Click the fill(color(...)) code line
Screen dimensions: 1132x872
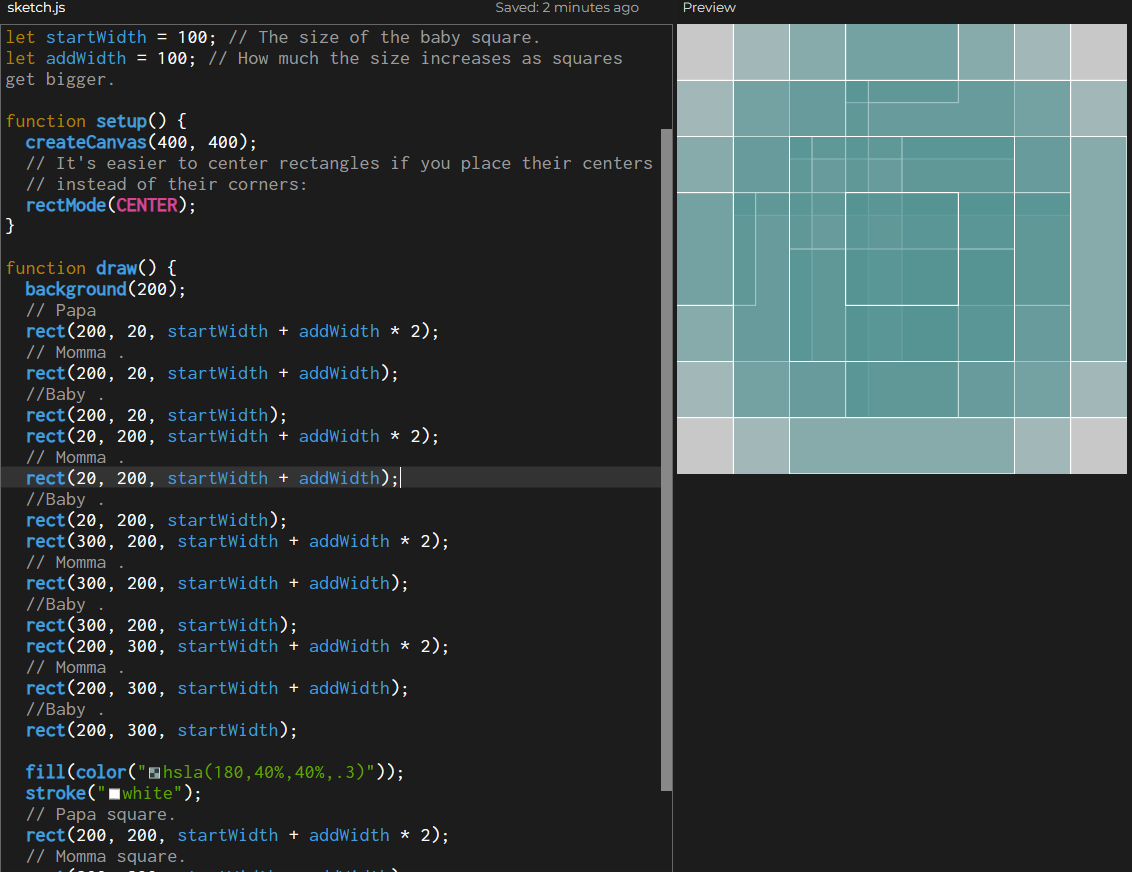[x=214, y=772]
